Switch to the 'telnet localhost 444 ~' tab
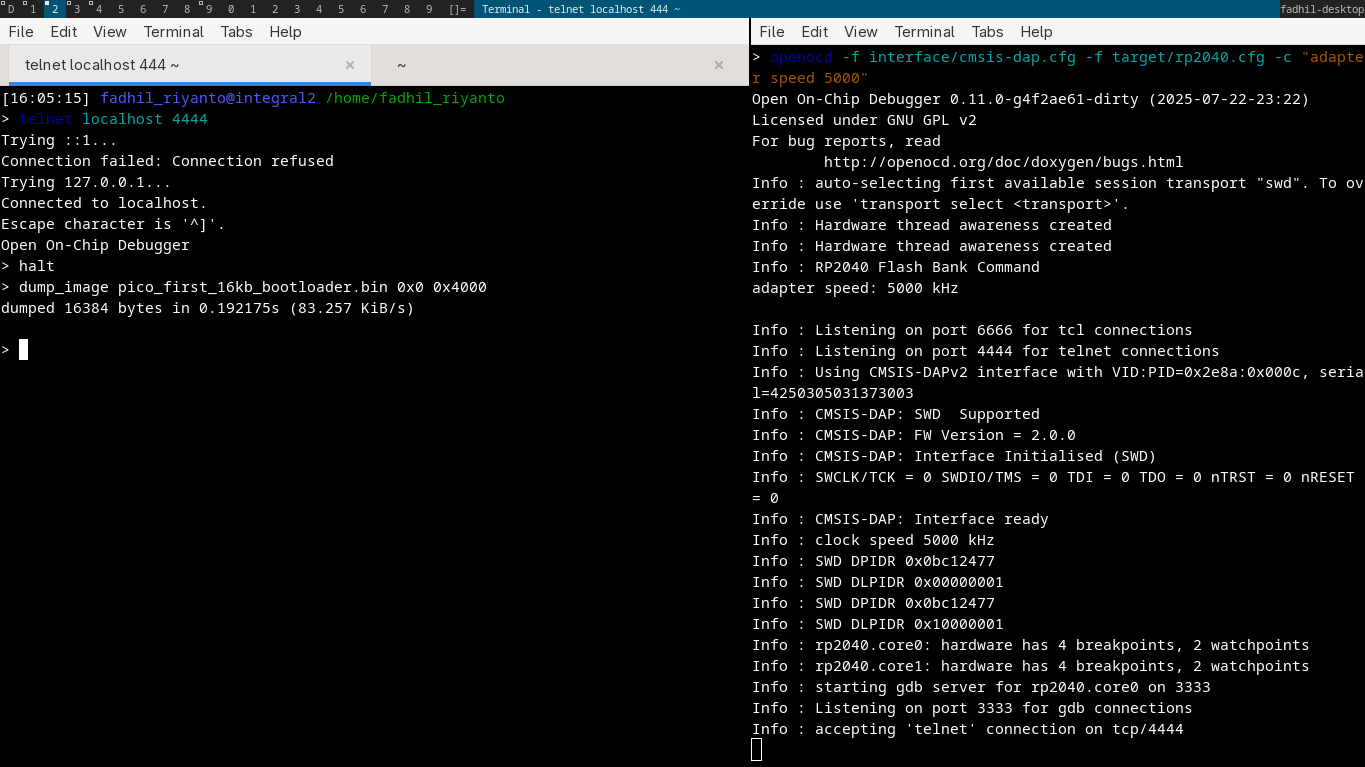The width and height of the screenshot is (1365, 767). click(102, 65)
